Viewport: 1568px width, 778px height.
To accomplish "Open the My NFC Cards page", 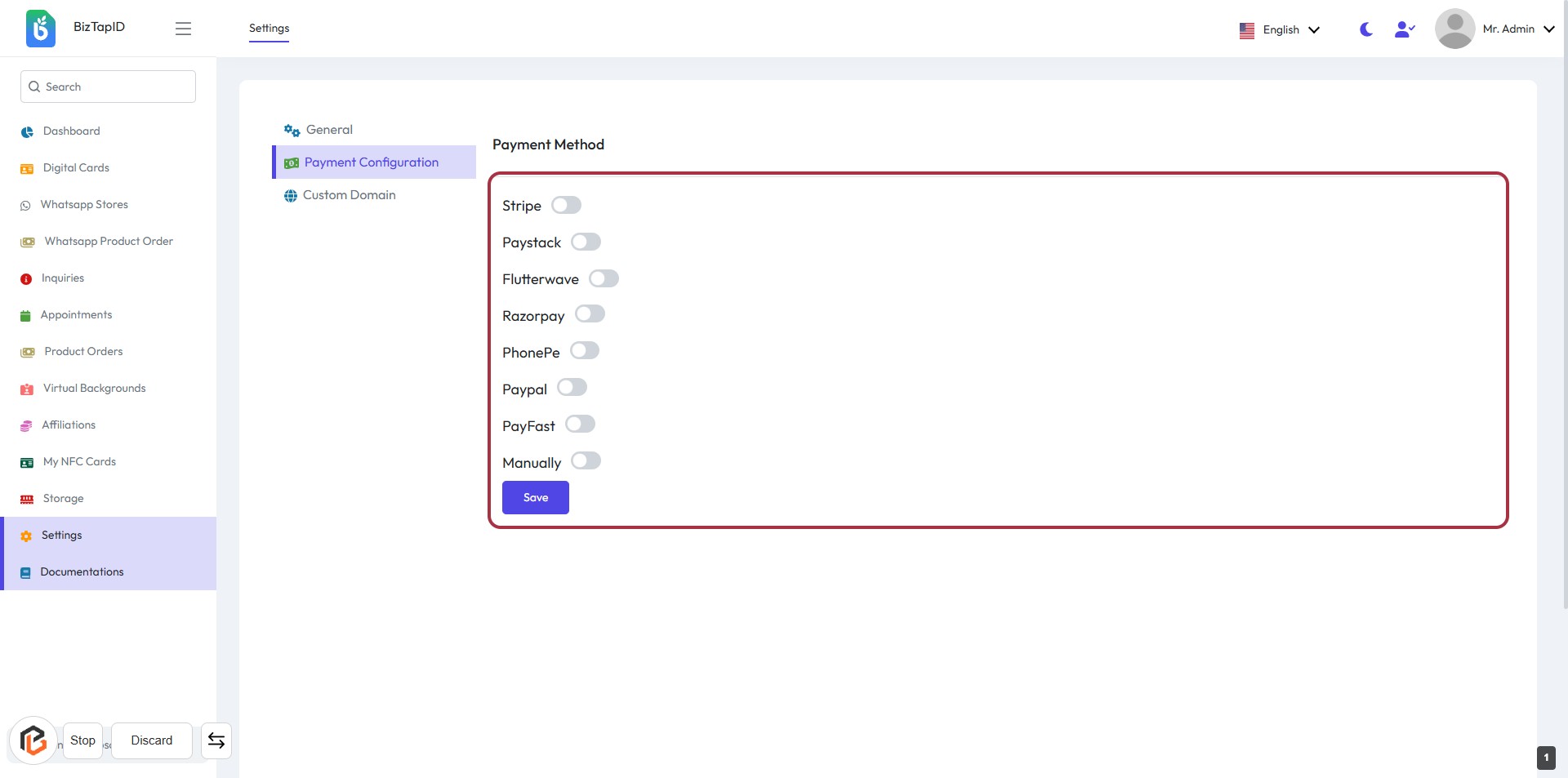I will click(79, 461).
